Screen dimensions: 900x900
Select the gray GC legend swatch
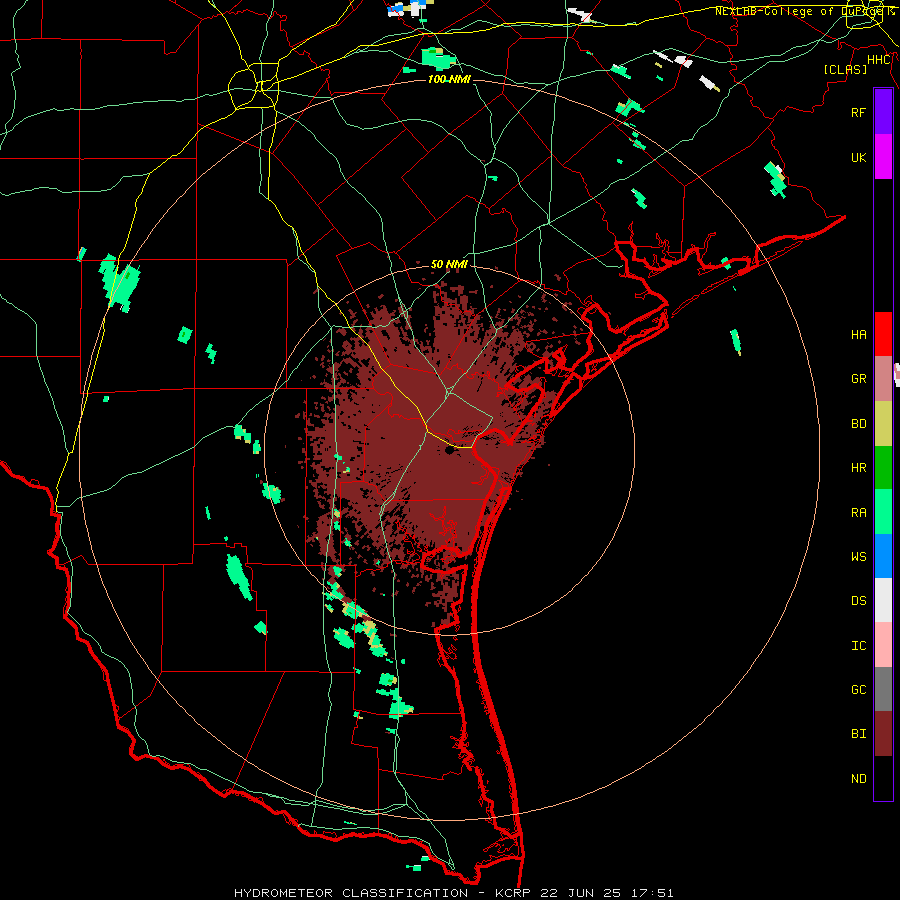click(x=883, y=689)
